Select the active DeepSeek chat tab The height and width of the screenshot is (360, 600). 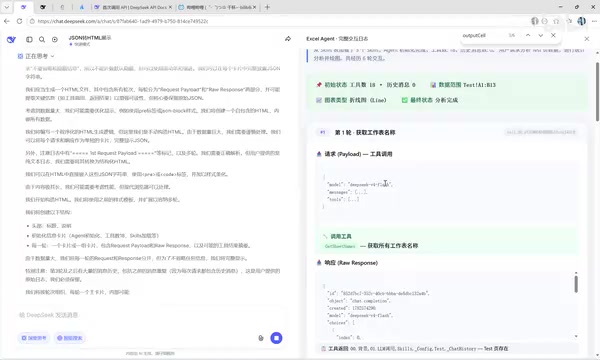[24, 7]
